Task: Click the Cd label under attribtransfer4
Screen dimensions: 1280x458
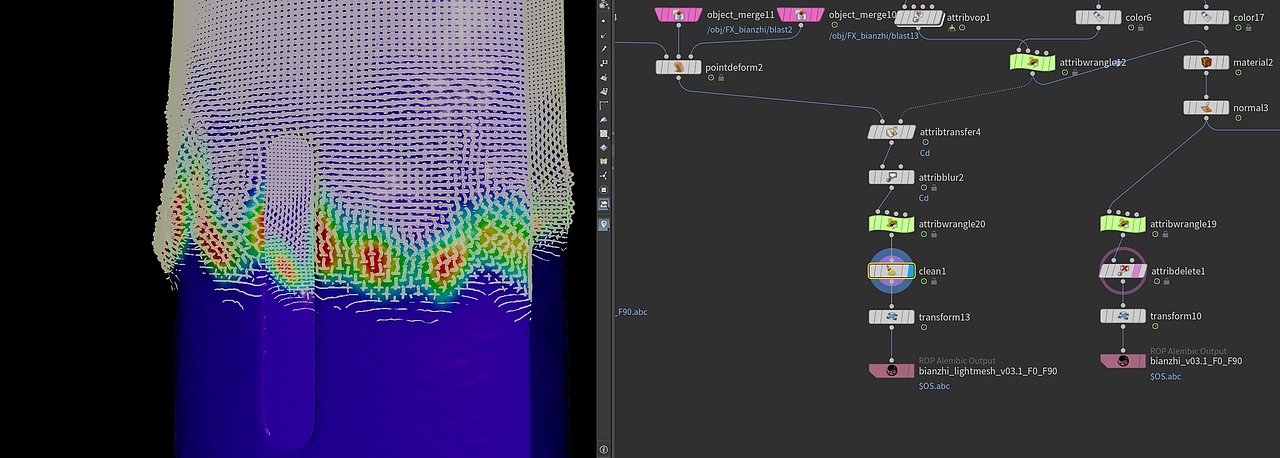Action: (x=925, y=153)
